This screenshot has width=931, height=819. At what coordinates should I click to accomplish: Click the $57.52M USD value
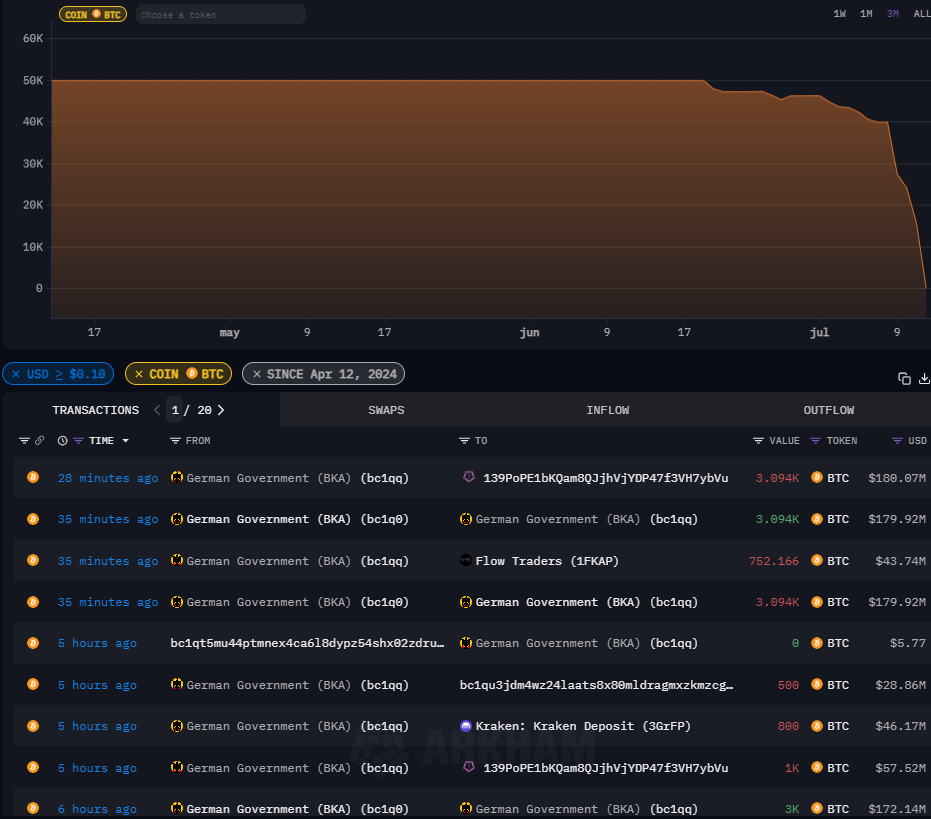tap(900, 768)
